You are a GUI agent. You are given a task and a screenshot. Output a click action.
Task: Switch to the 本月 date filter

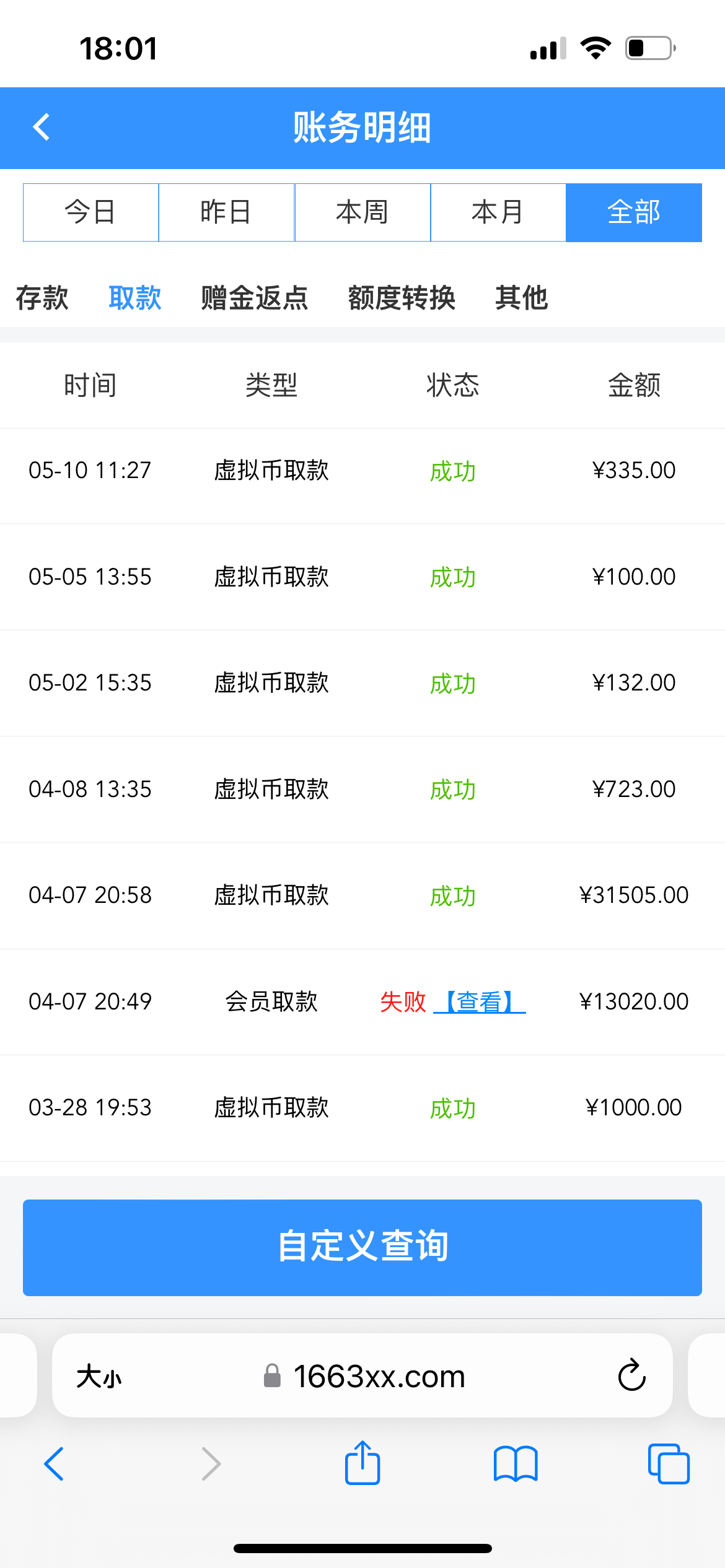tap(498, 212)
